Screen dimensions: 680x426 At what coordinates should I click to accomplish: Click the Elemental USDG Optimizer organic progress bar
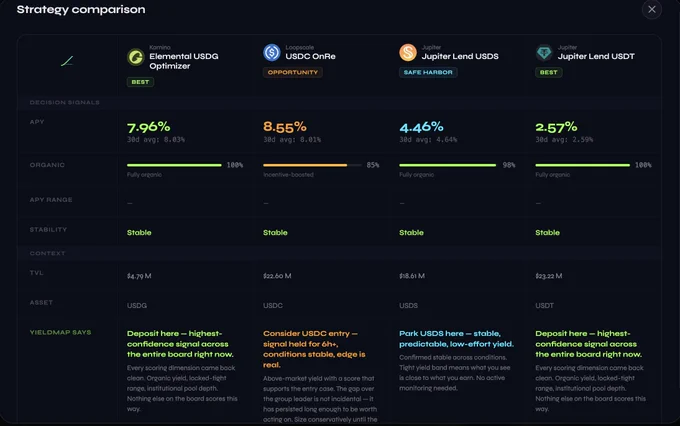tap(174, 165)
